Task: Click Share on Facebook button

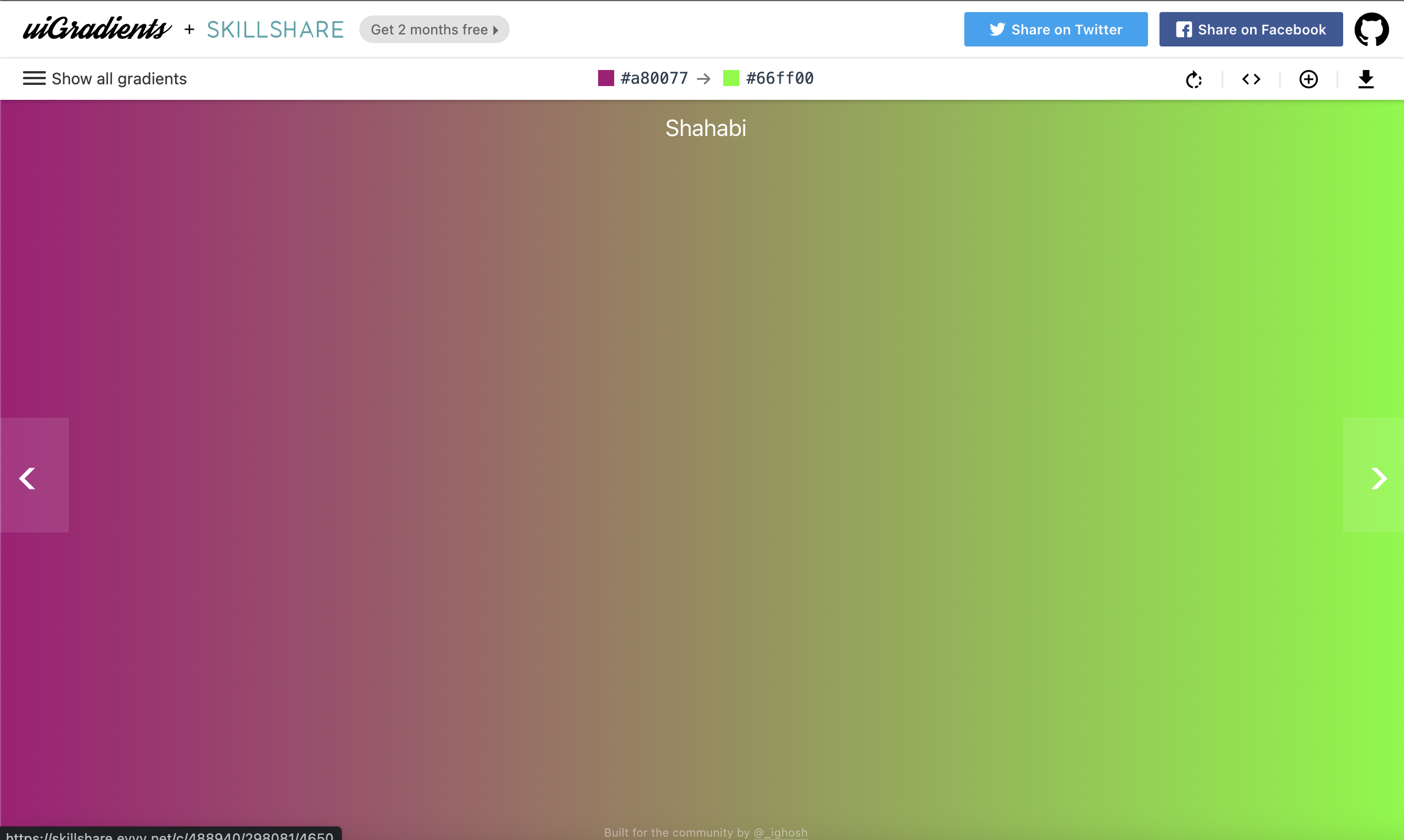Action: coord(1251,29)
